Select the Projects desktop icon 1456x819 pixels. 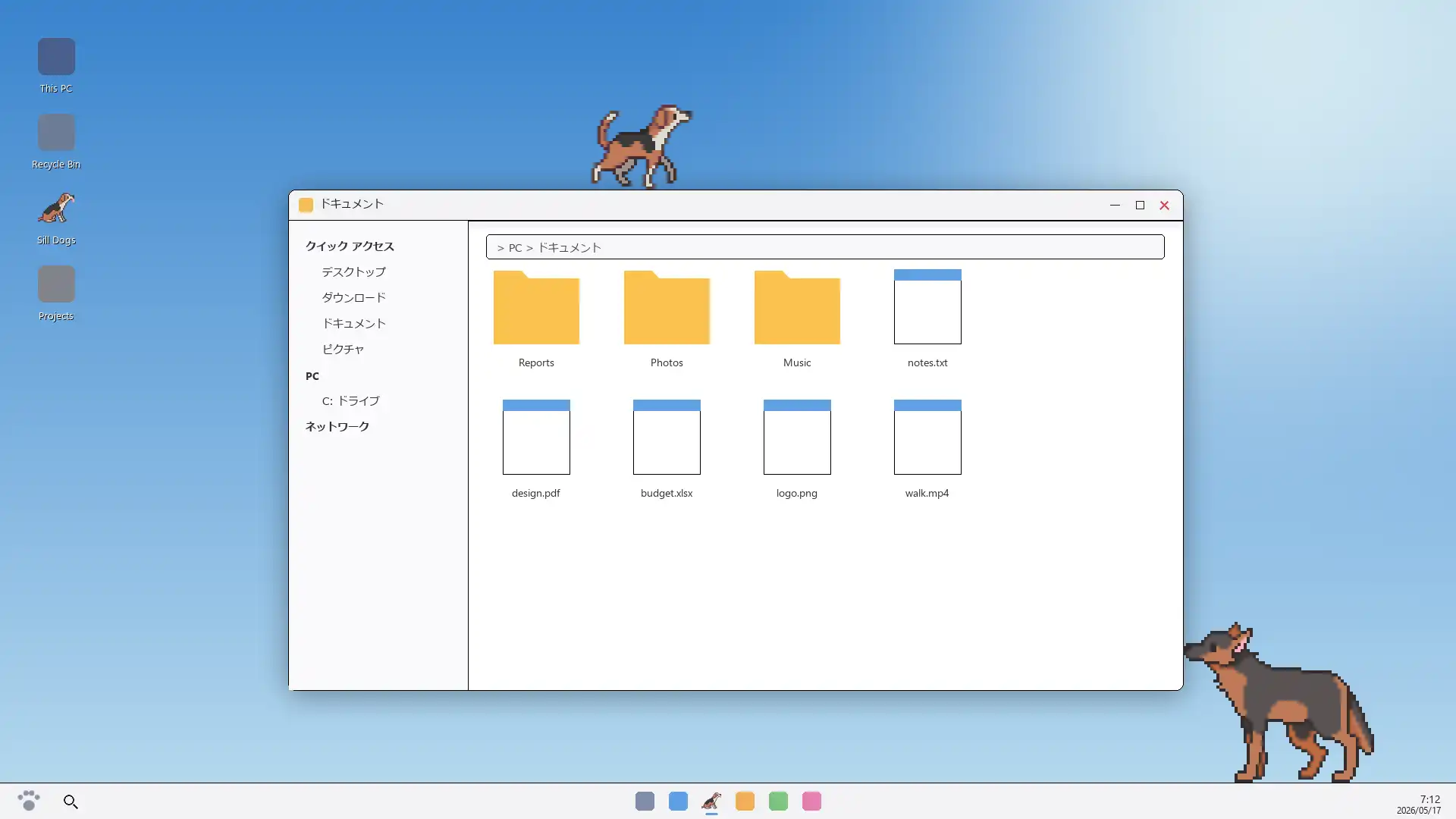point(56,284)
